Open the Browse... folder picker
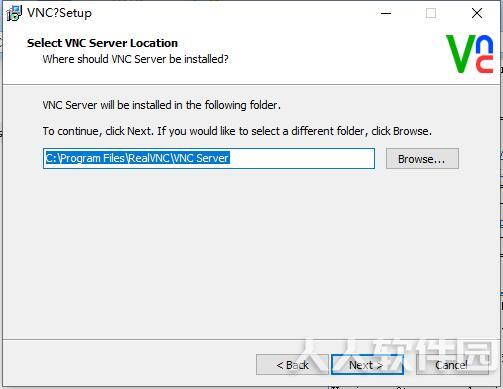 (422, 159)
